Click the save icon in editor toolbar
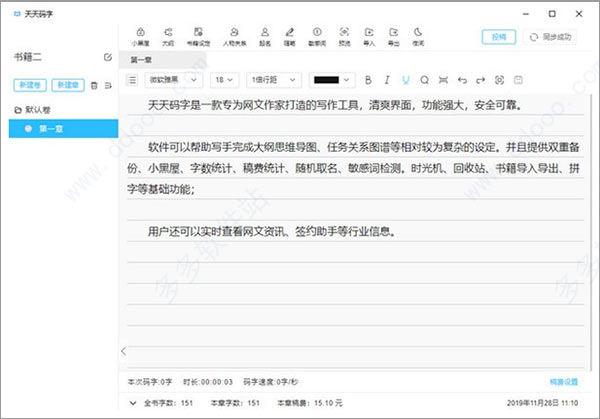Image resolution: width=600 pixels, height=419 pixels. (x=518, y=80)
